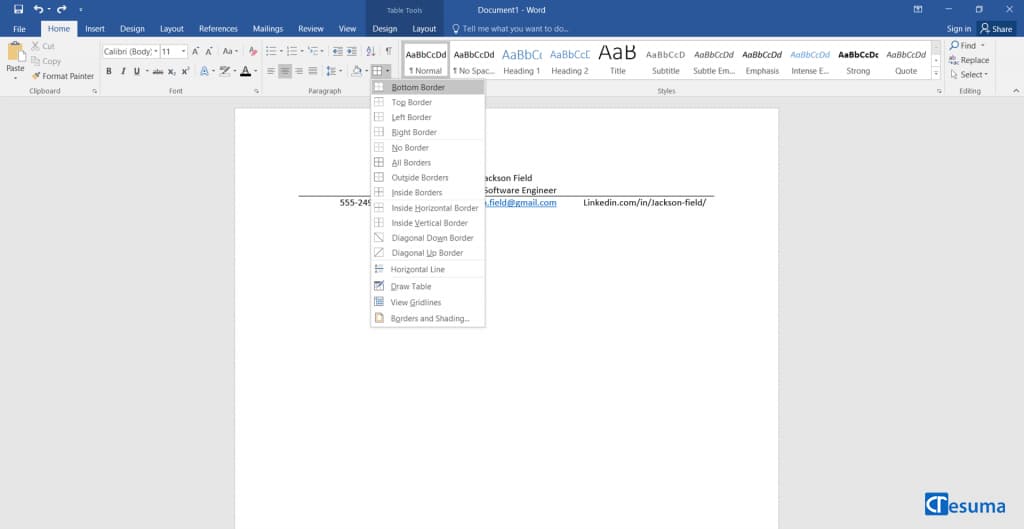Image resolution: width=1024 pixels, height=529 pixels.
Task: Toggle bold formatting
Action: [109, 71]
